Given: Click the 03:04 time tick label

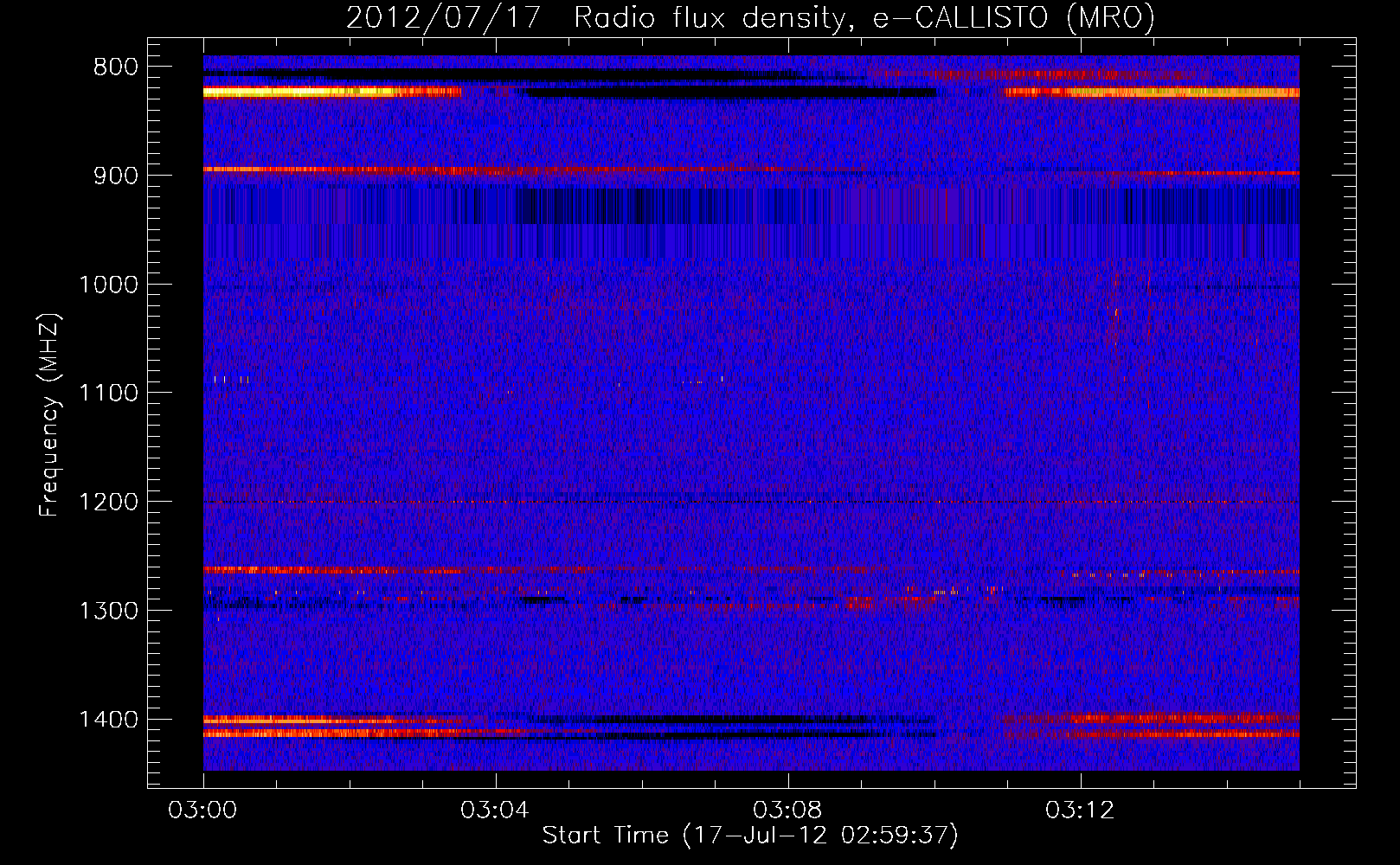Looking at the screenshot, I should coord(495,811).
